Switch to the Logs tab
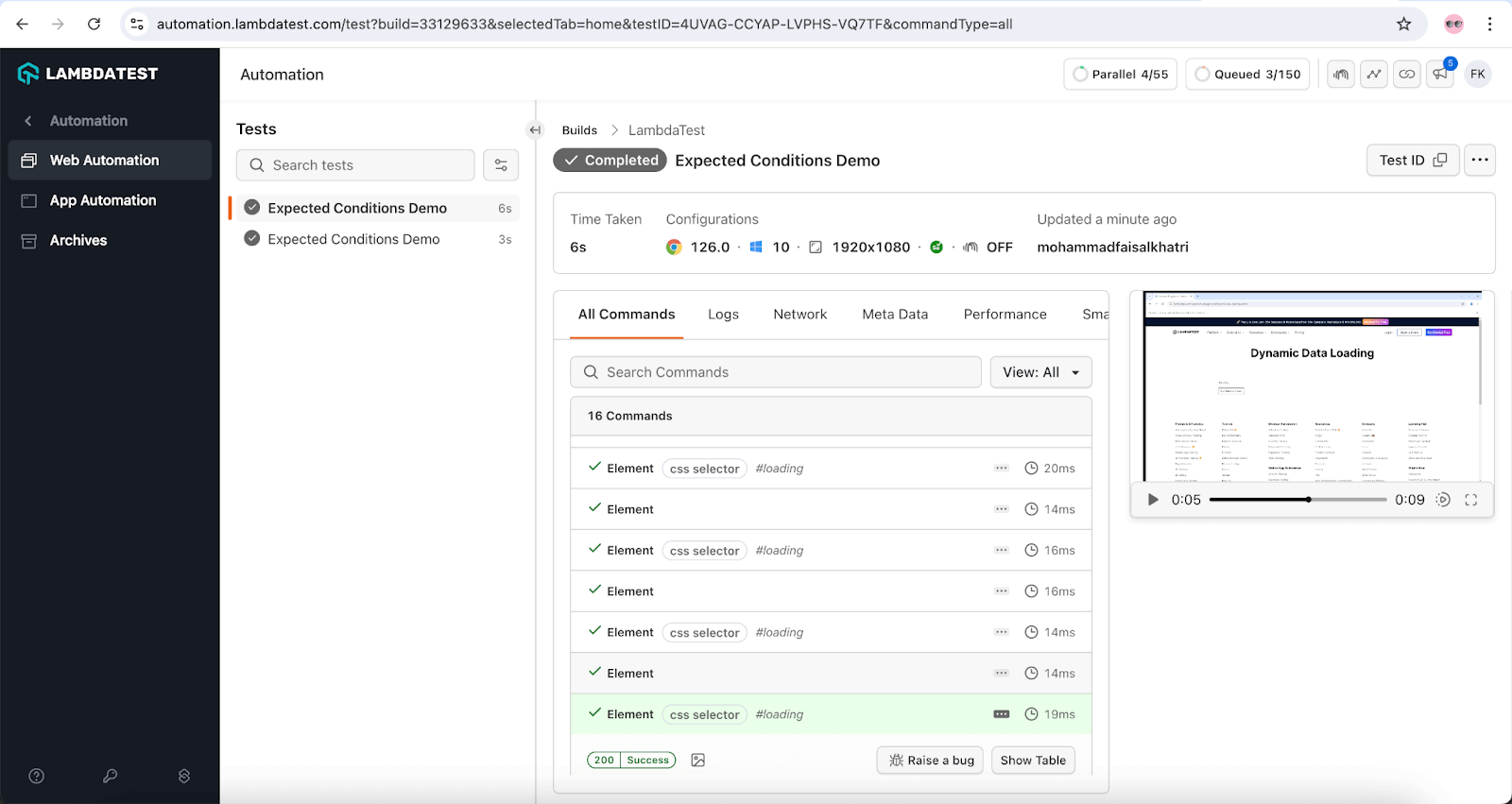Viewport: 1512px width, 804px height. point(723,315)
